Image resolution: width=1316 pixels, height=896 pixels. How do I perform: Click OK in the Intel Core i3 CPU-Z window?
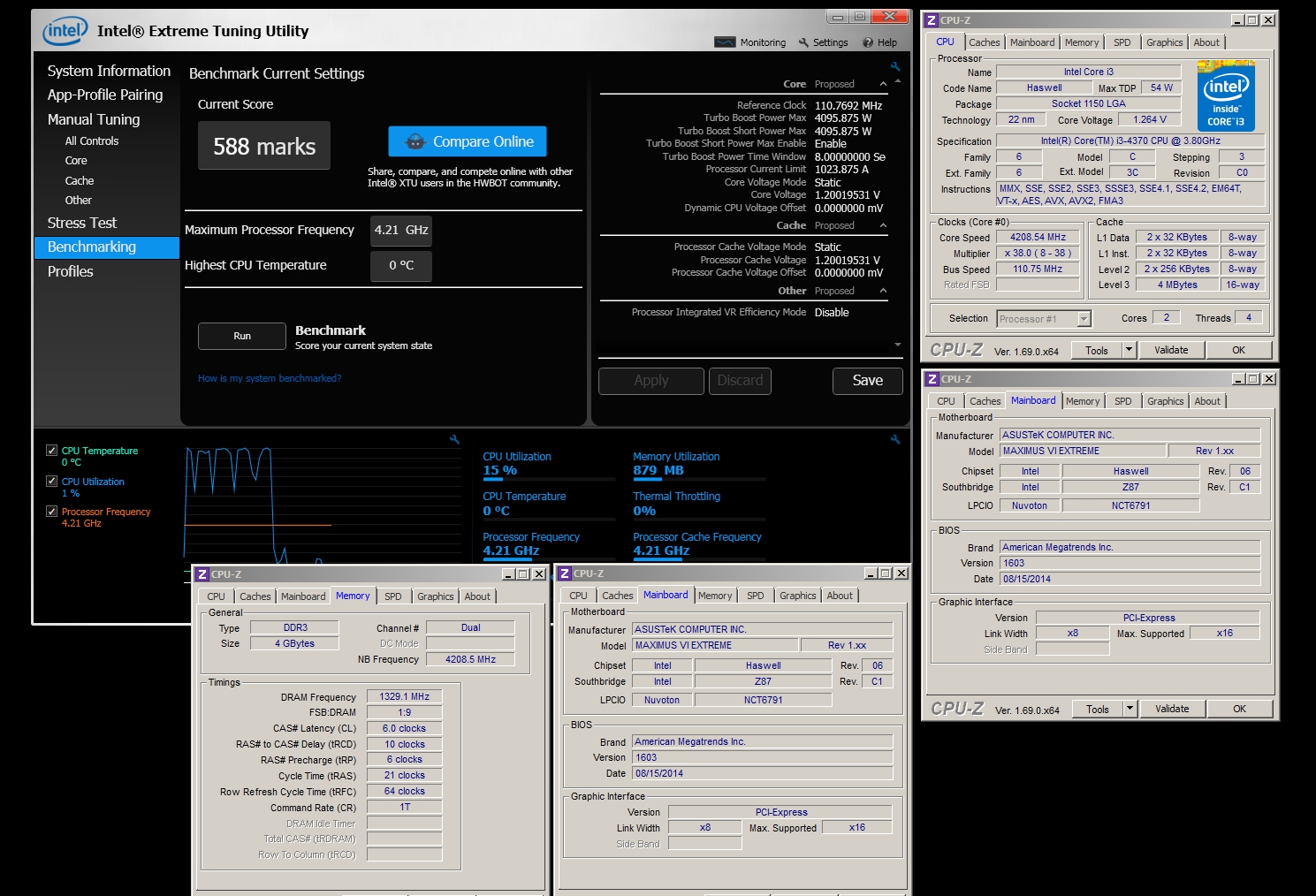1239,350
